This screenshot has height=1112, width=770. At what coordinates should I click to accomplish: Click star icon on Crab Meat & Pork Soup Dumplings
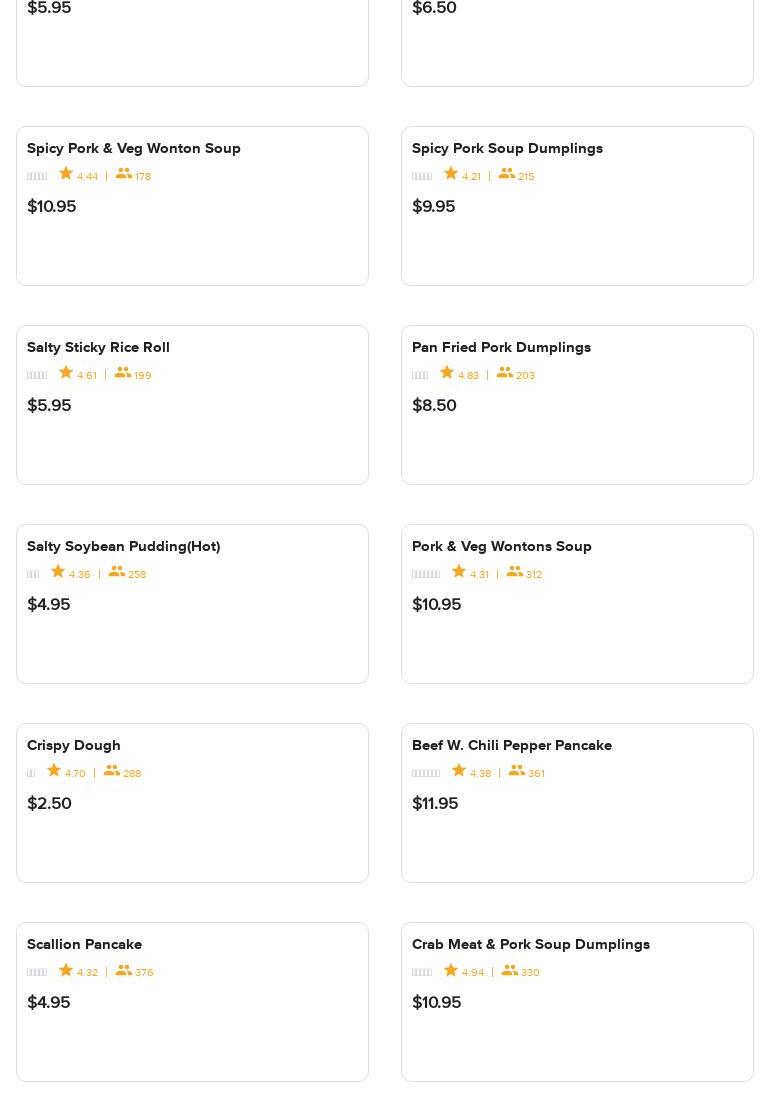(451, 970)
